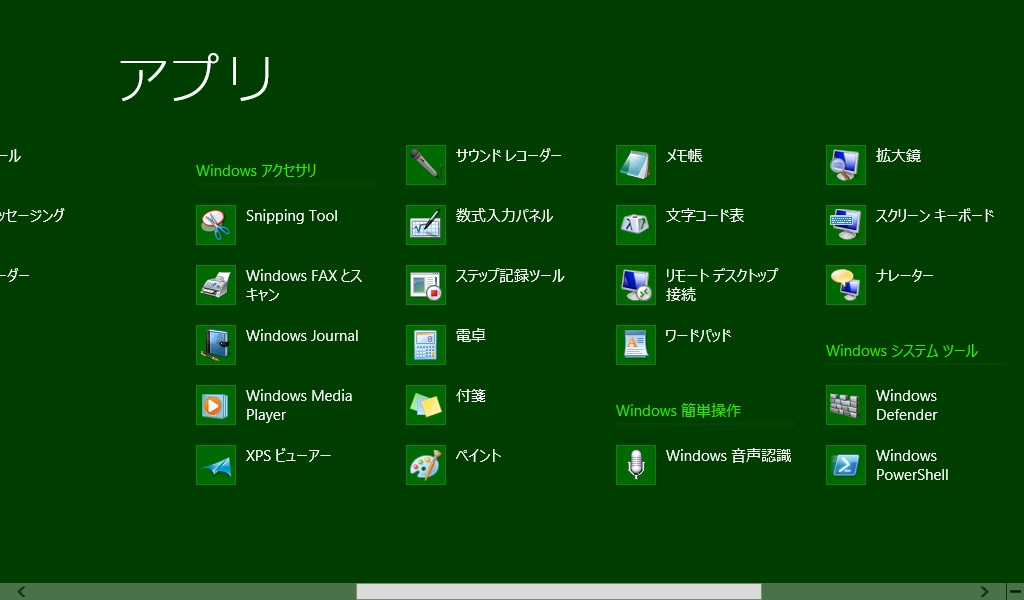Start the サウンド レコーダー microphone icon

(x=426, y=165)
